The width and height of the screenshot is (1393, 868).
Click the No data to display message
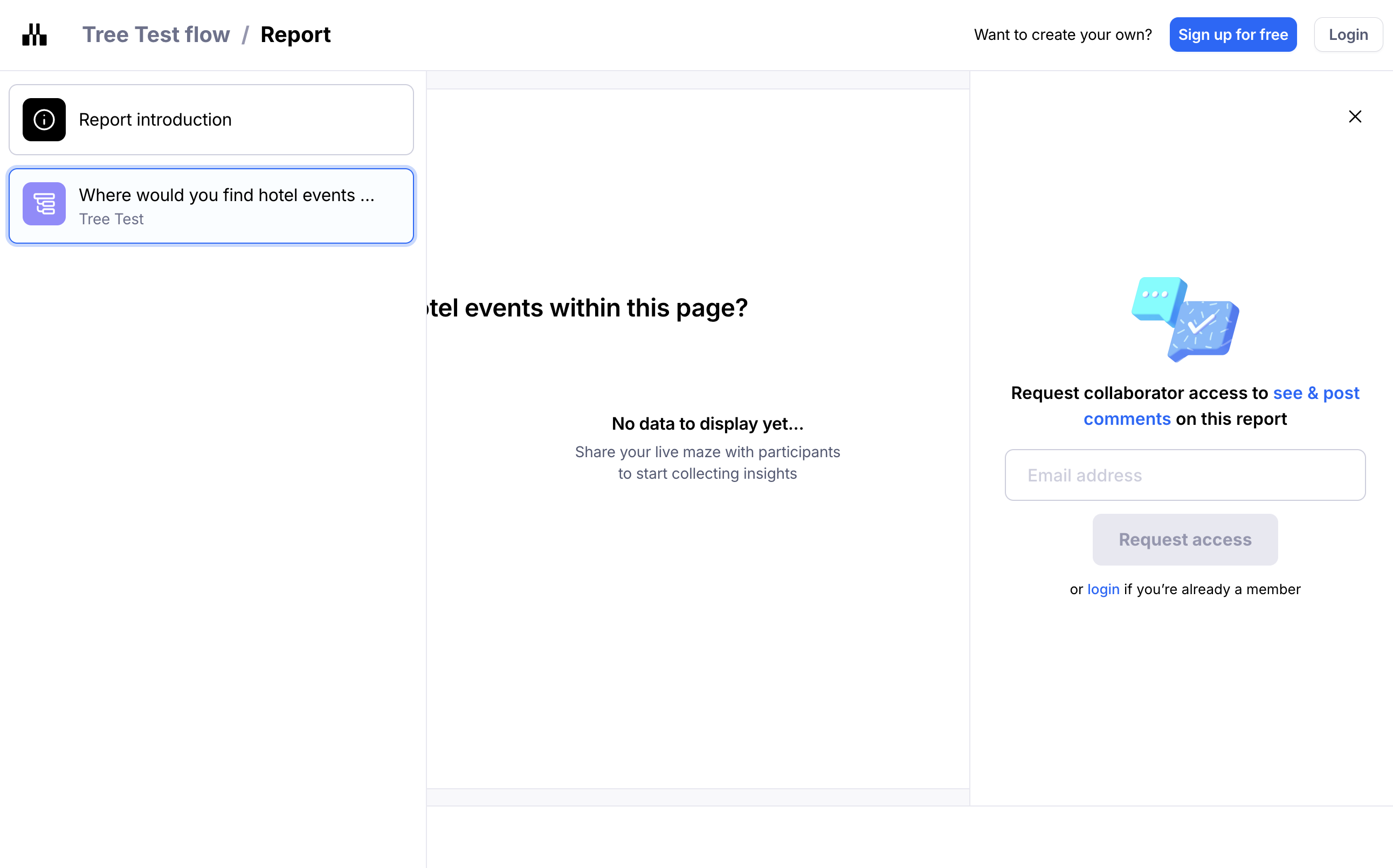click(707, 424)
